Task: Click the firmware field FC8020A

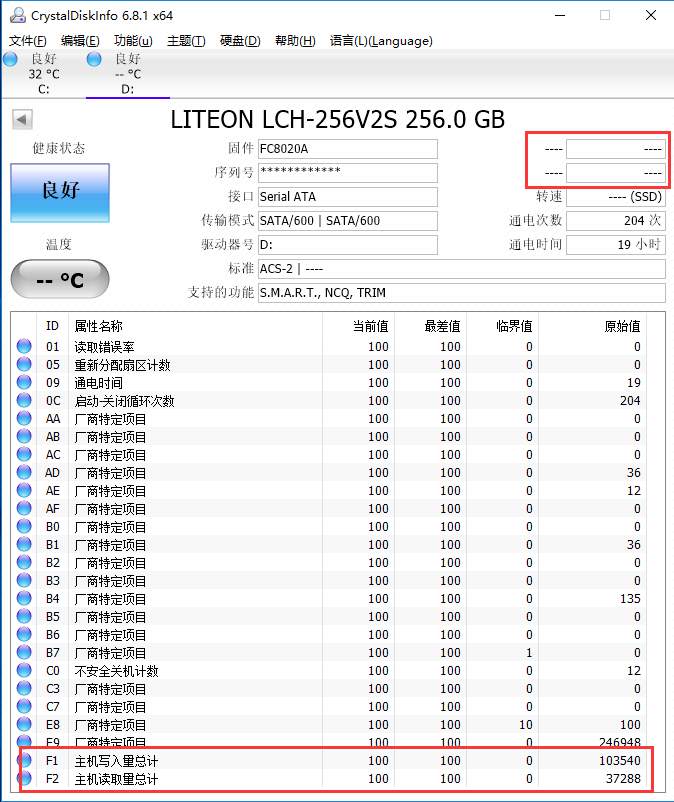Action: click(x=348, y=149)
